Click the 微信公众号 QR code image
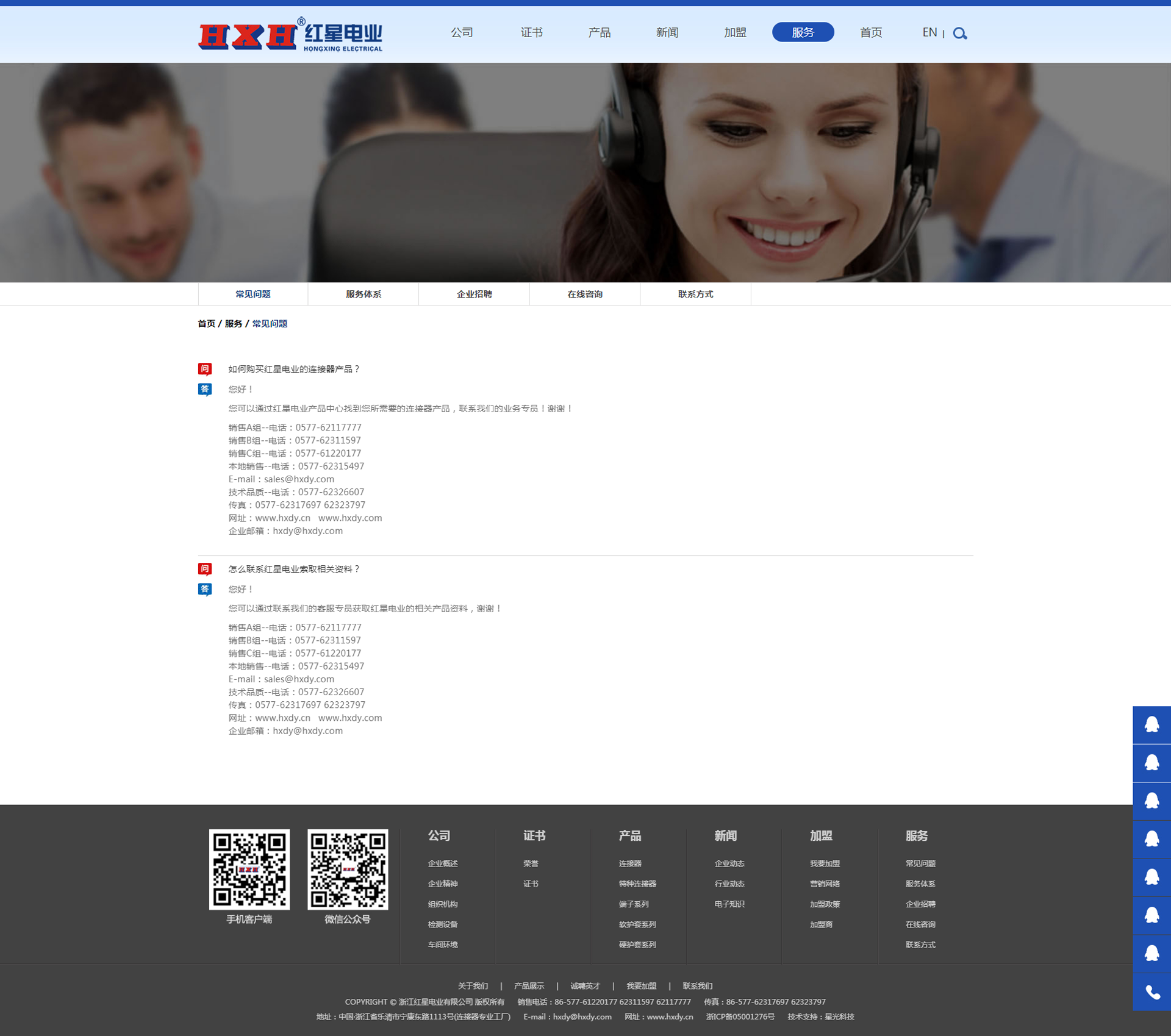This screenshot has height=1036, width=1171. click(x=348, y=870)
